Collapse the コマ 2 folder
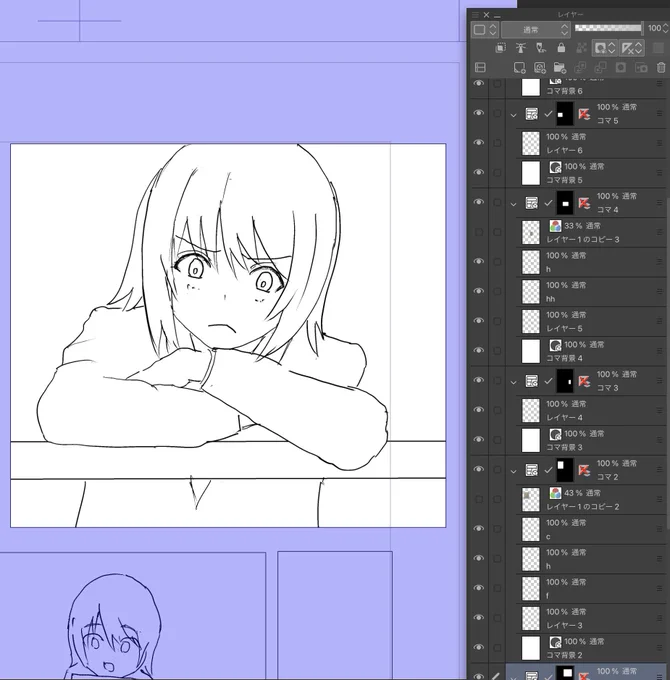 pos(514,471)
